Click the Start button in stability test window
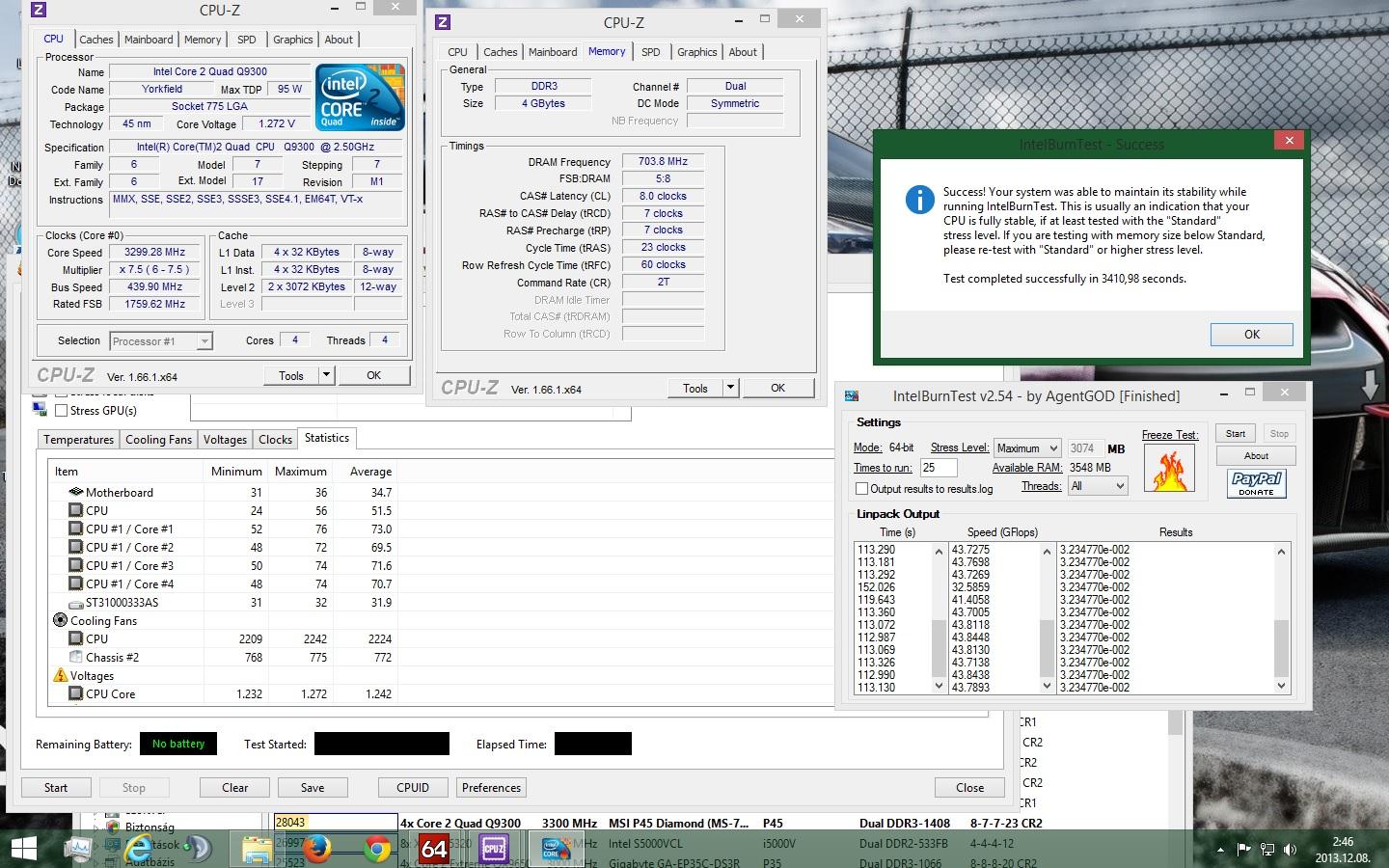The width and height of the screenshot is (1389, 868). (56, 788)
